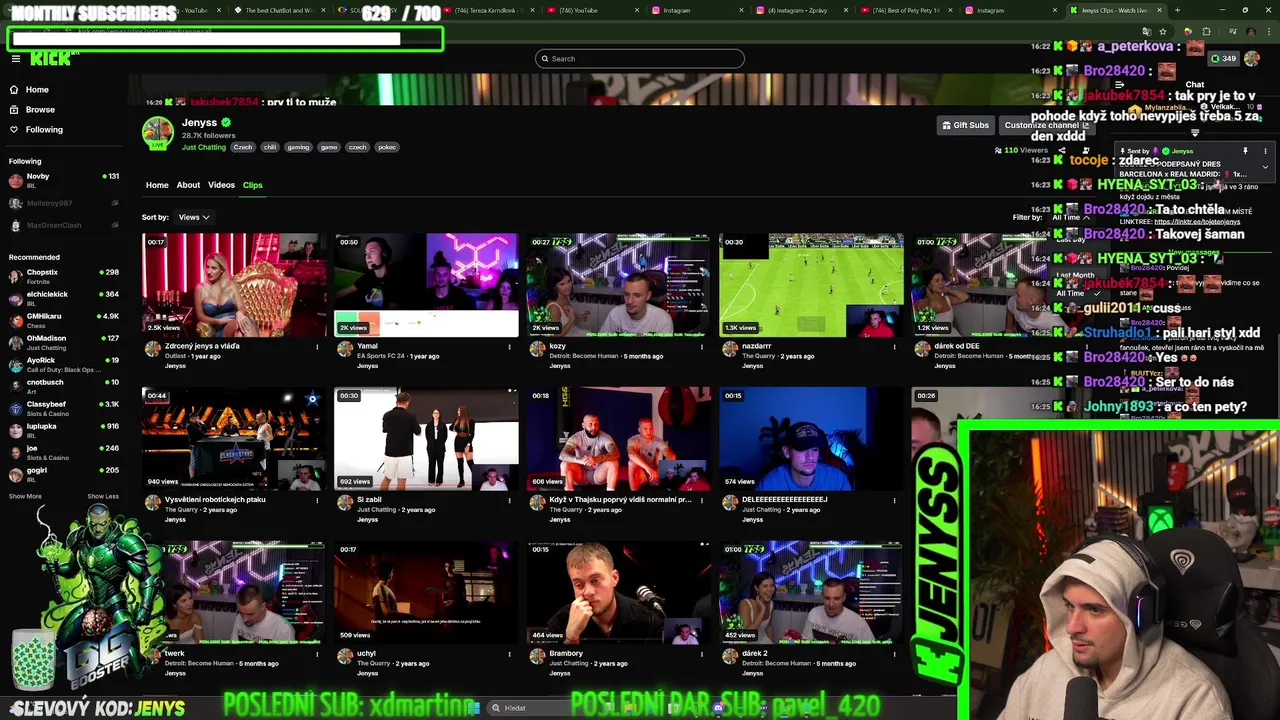This screenshot has width=1280, height=720.
Task: Click options menu on the Si zabil clip
Action: (x=509, y=500)
